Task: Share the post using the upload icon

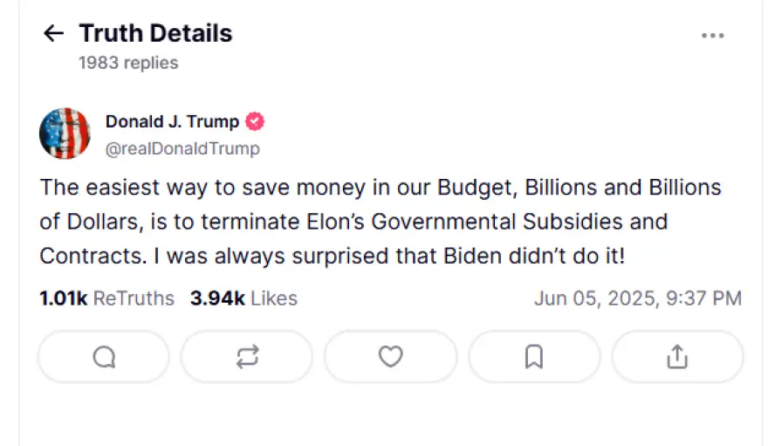Action: (x=677, y=357)
